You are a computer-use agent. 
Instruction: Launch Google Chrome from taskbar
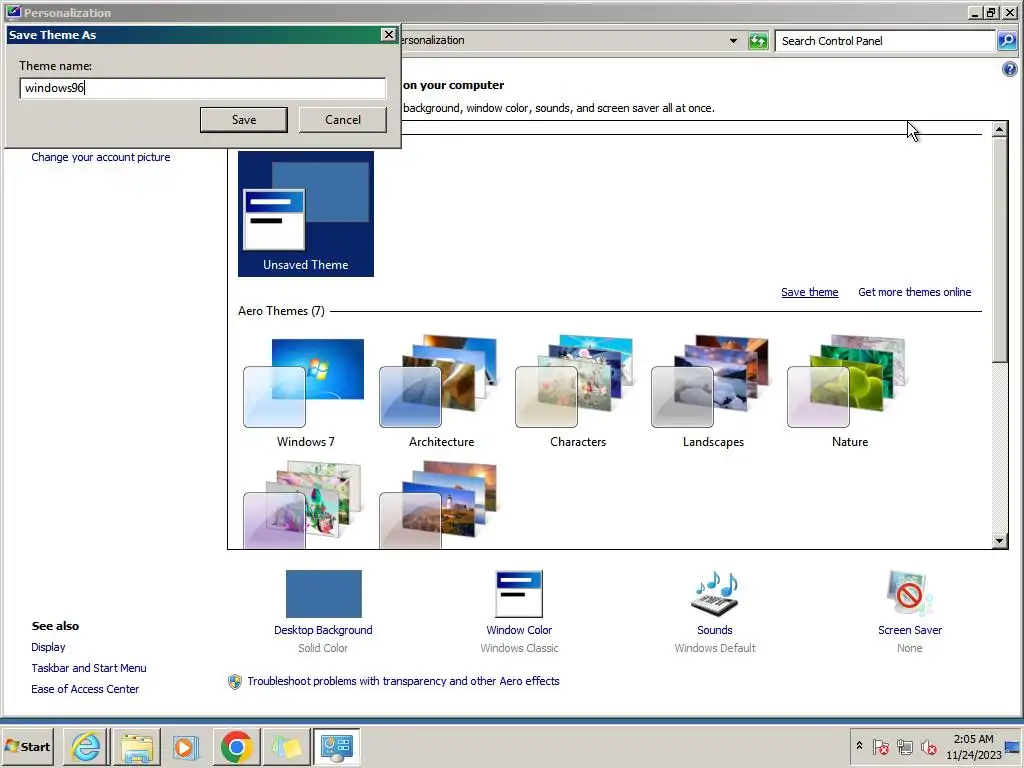coord(236,746)
